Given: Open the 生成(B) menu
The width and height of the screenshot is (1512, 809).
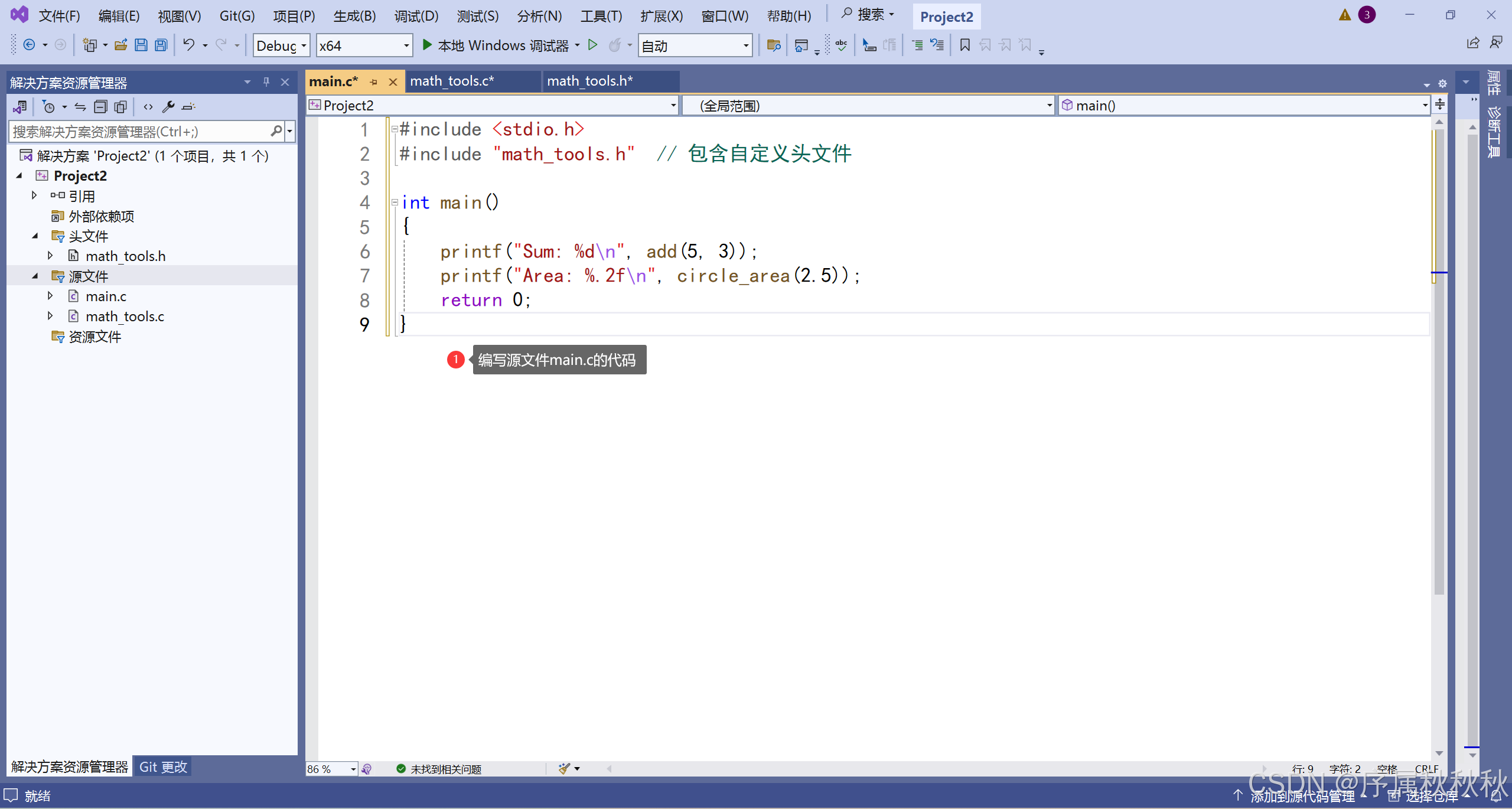Looking at the screenshot, I should click(x=354, y=16).
